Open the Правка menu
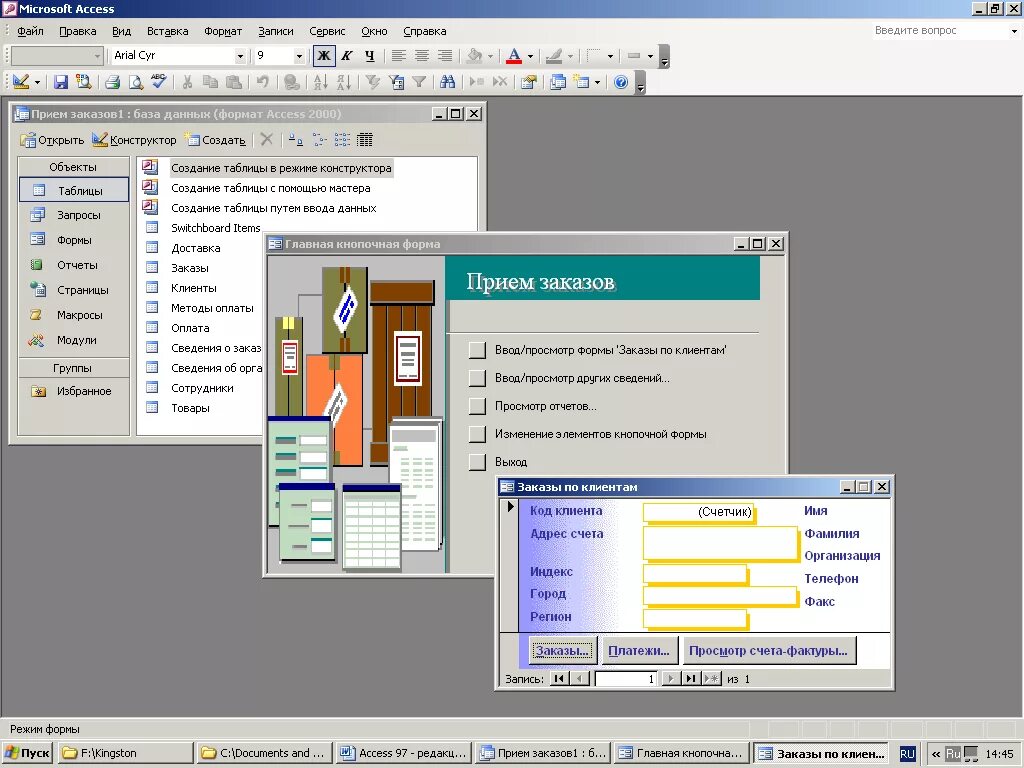Viewport: 1024px width, 768px height. pos(78,31)
